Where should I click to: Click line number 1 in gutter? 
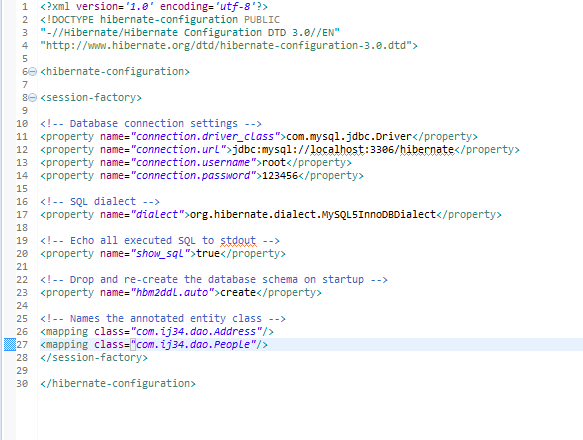pyautogui.click(x=25, y=7)
